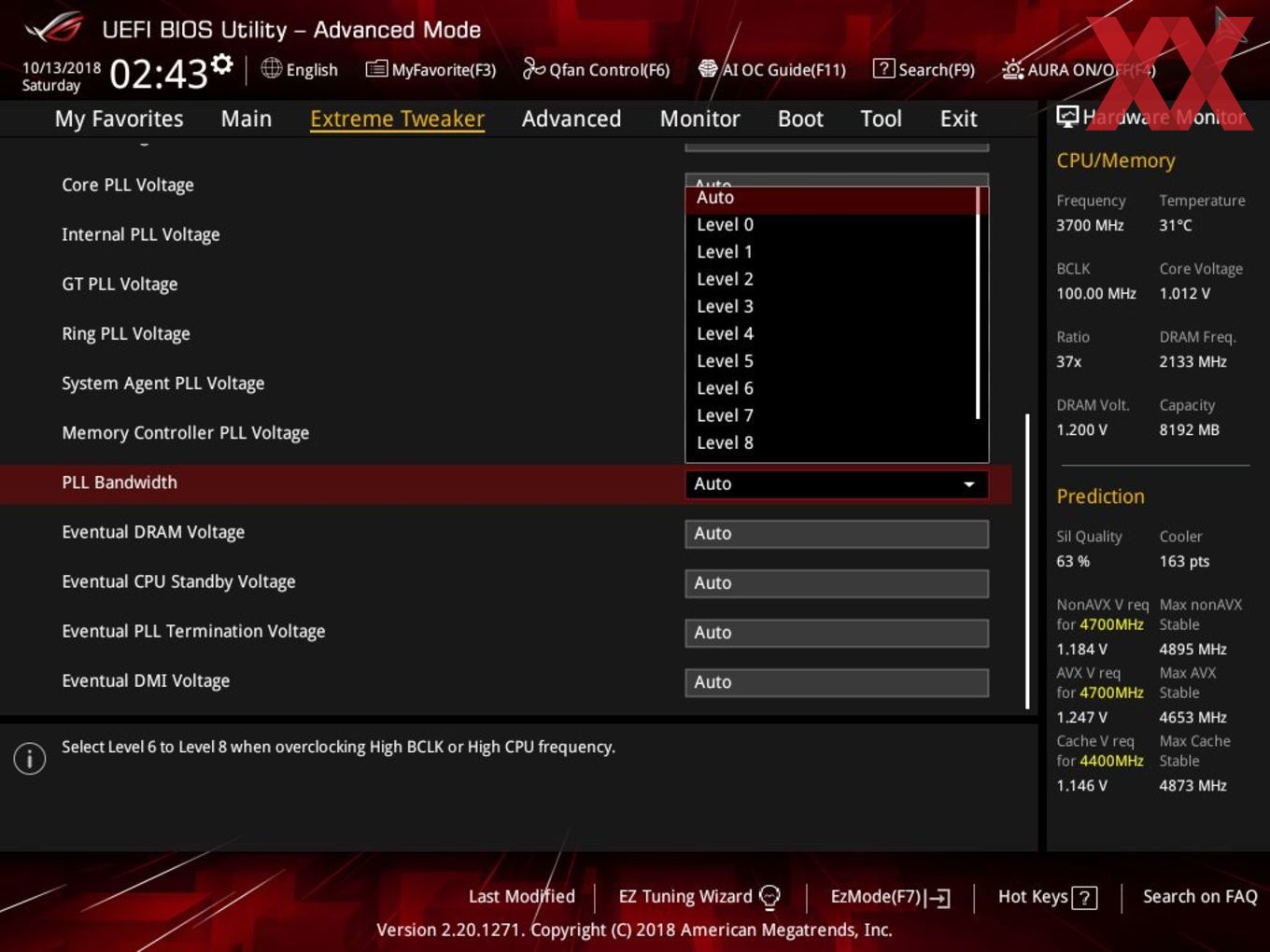Viewport: 1270px width, 952px height.
Task: Click the ROG logo icon
Action: (53, 28)
